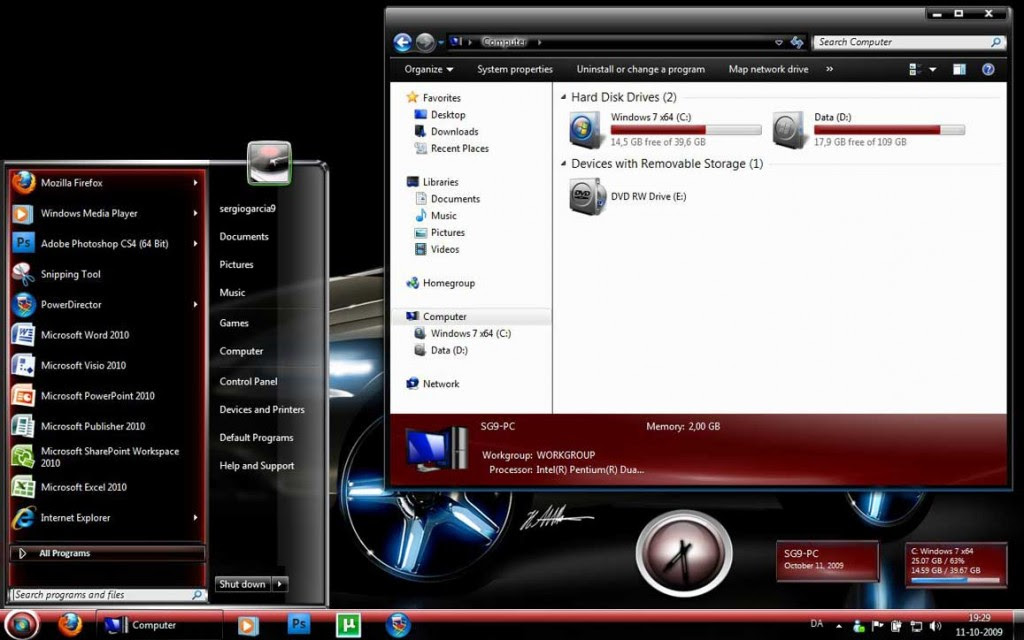Screen dimensions: 1024x640
Task: Open the Organize dropdown menu
Action: pyautogui.click(x=428, y=69)
